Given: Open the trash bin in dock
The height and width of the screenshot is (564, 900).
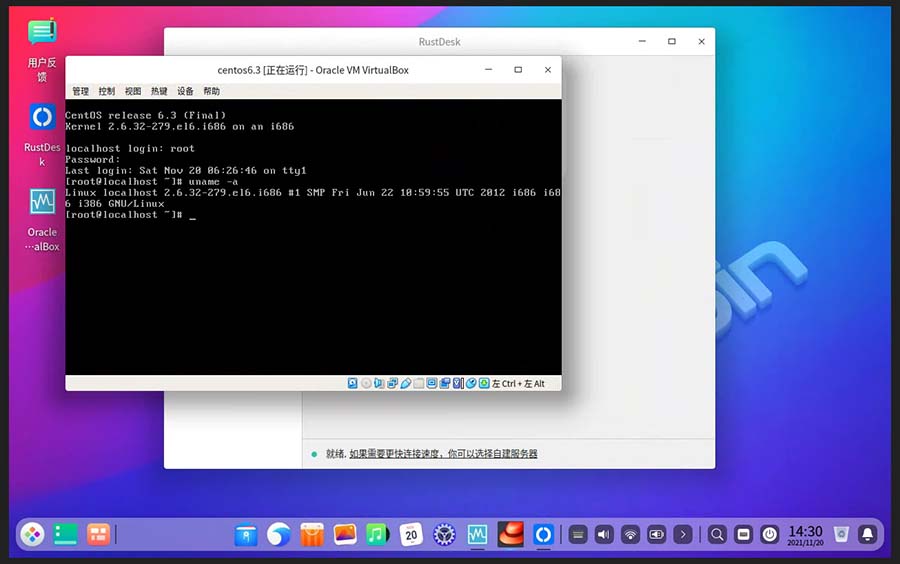Looking at the screenshot, I should pos(841,535).
